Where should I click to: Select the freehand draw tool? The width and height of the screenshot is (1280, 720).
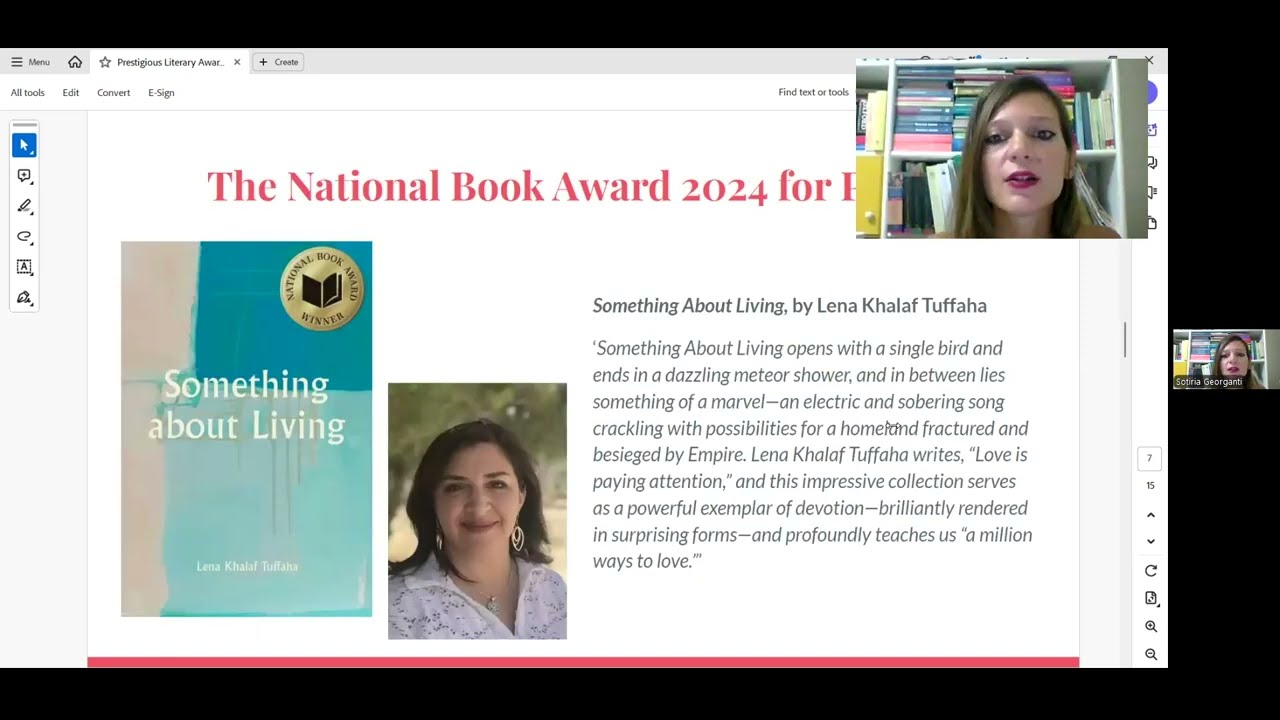tap(25, 237)
